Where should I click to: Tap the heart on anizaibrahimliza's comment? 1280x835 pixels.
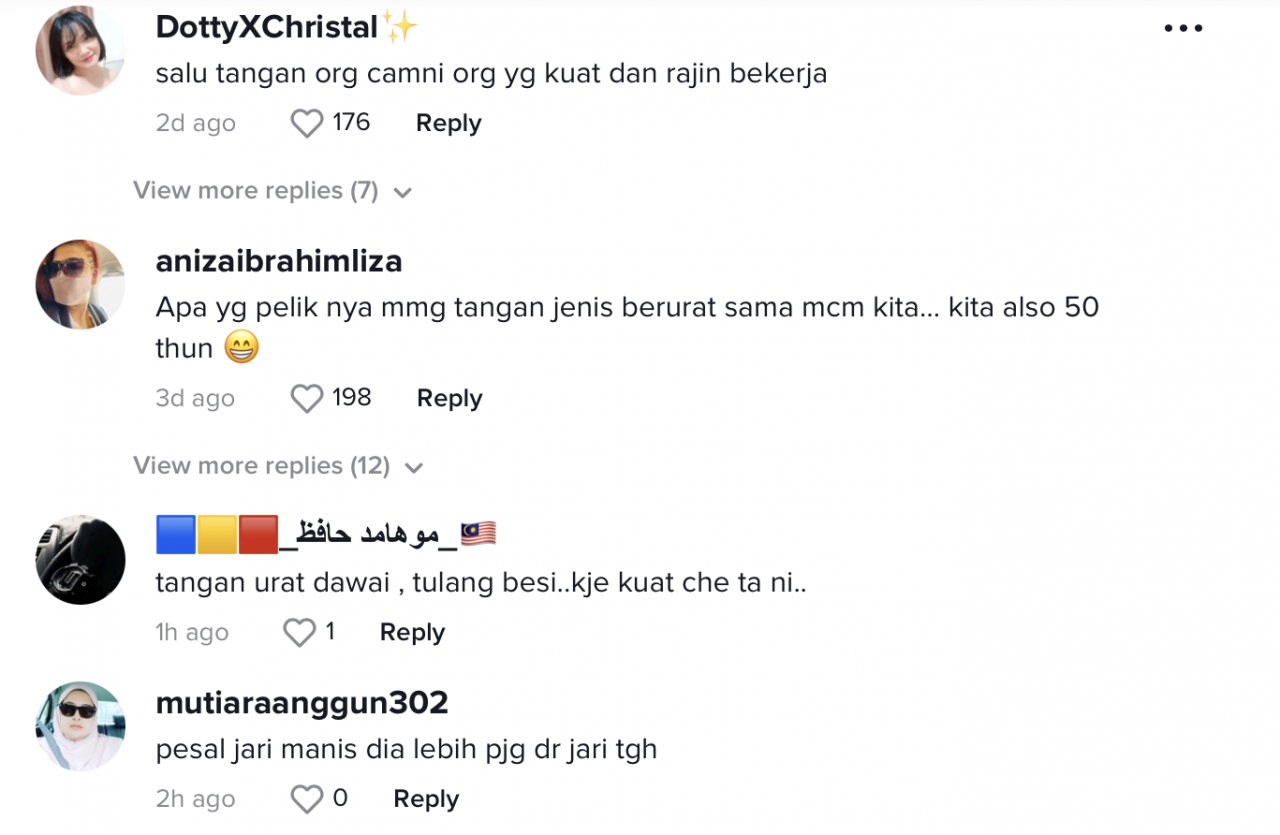[307, 397]
